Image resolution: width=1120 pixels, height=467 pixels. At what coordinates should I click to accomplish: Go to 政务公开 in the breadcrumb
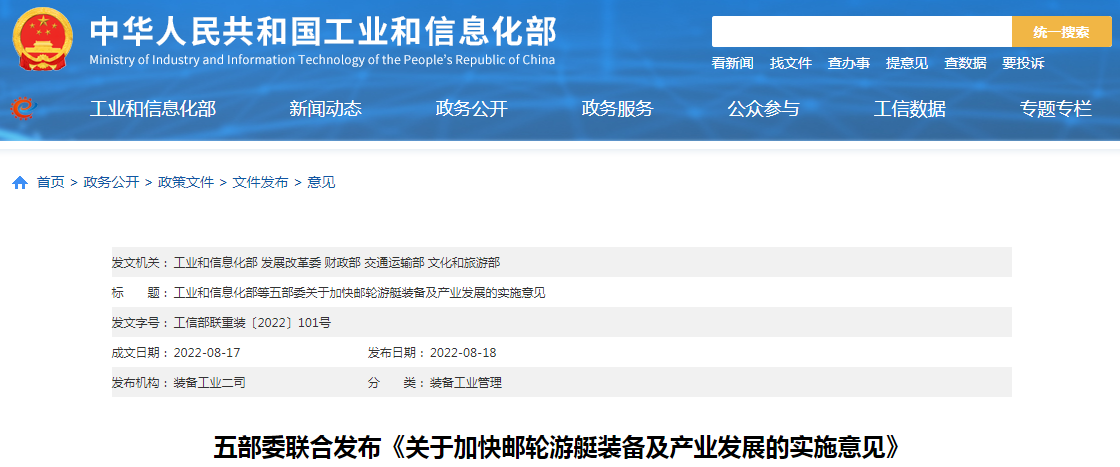[111, 183]
